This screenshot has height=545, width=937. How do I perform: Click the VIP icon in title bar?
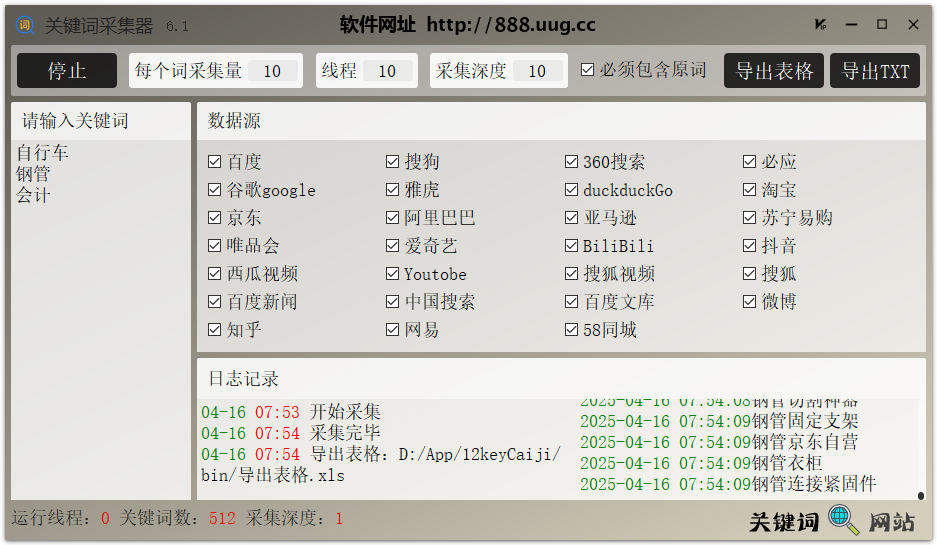point(820,25)
